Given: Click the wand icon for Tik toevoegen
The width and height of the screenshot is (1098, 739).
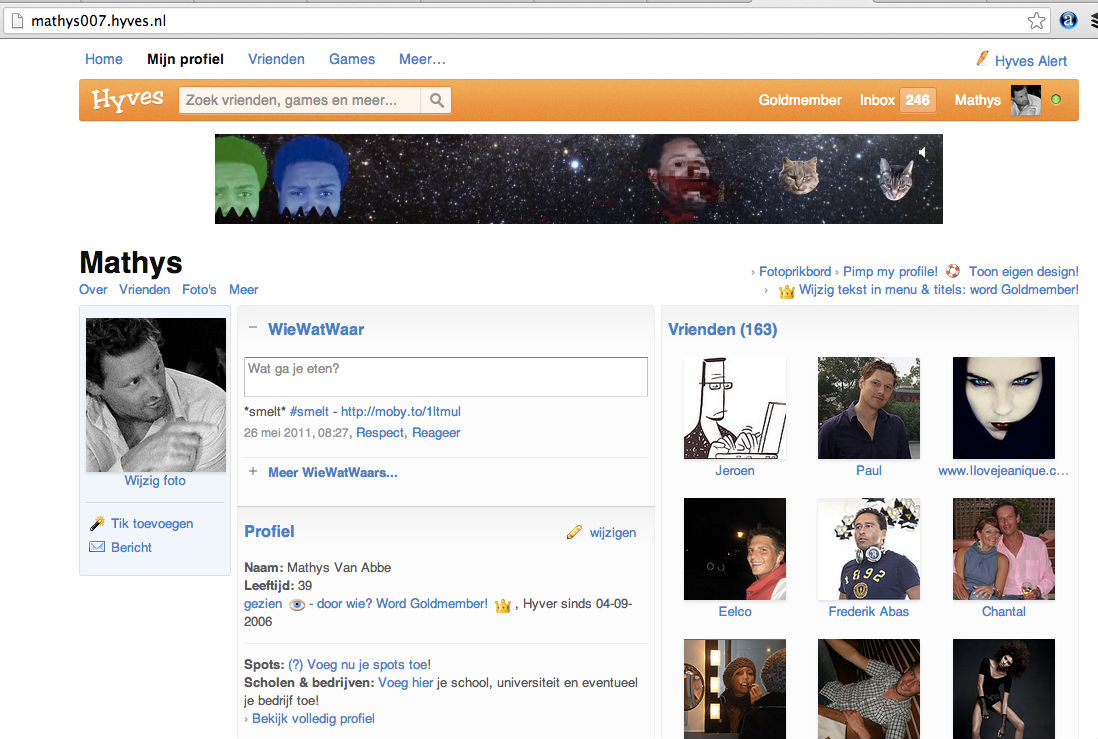Looking at the screenshot, I should (x=97, y=523).
